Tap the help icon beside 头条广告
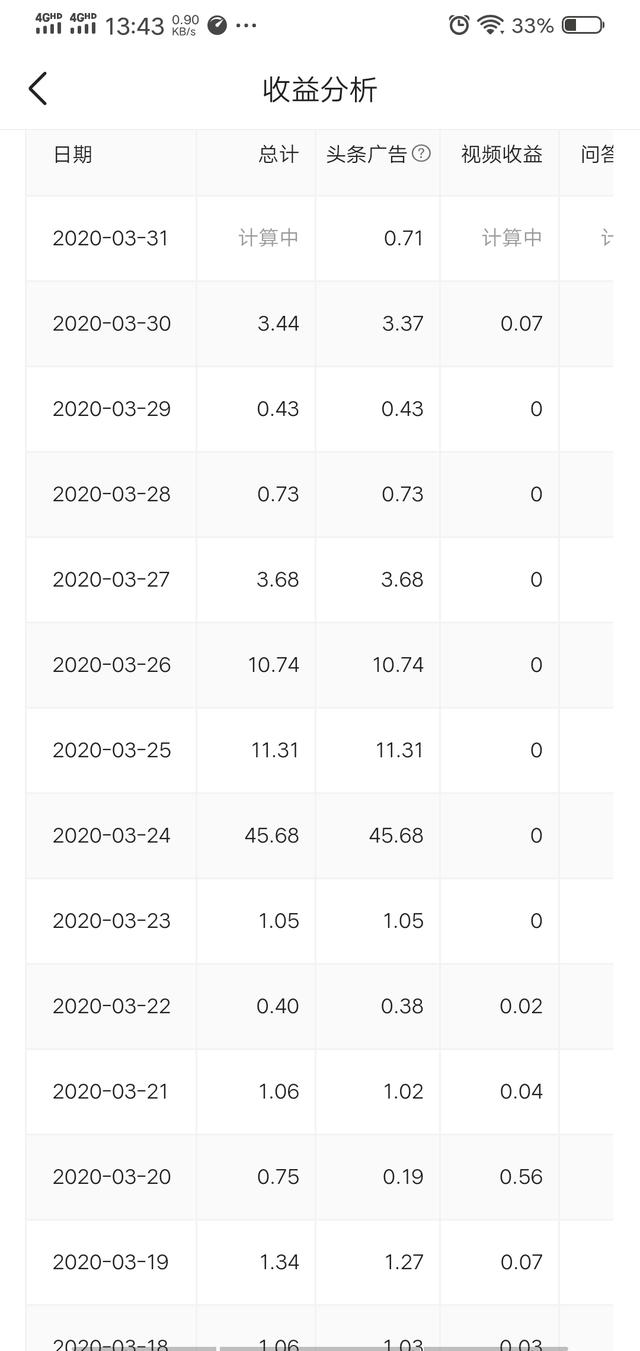 coord(422,154)
